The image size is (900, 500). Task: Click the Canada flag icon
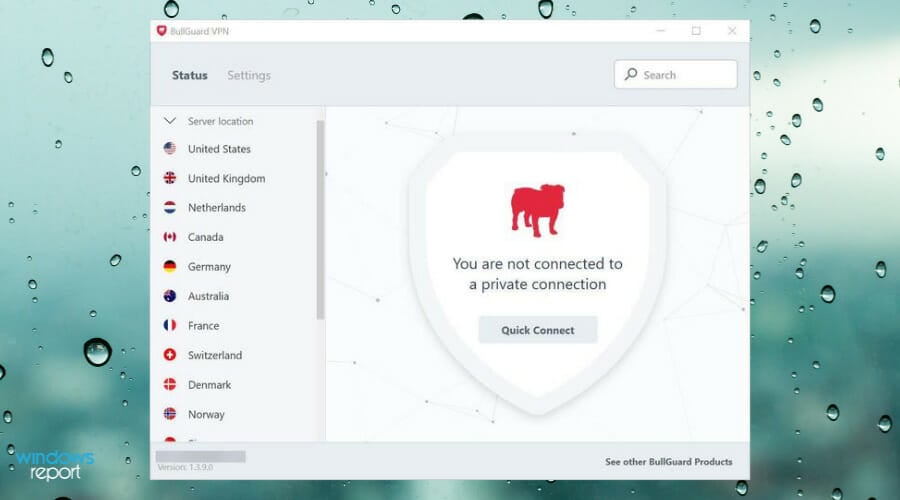[x=170, y=237]
